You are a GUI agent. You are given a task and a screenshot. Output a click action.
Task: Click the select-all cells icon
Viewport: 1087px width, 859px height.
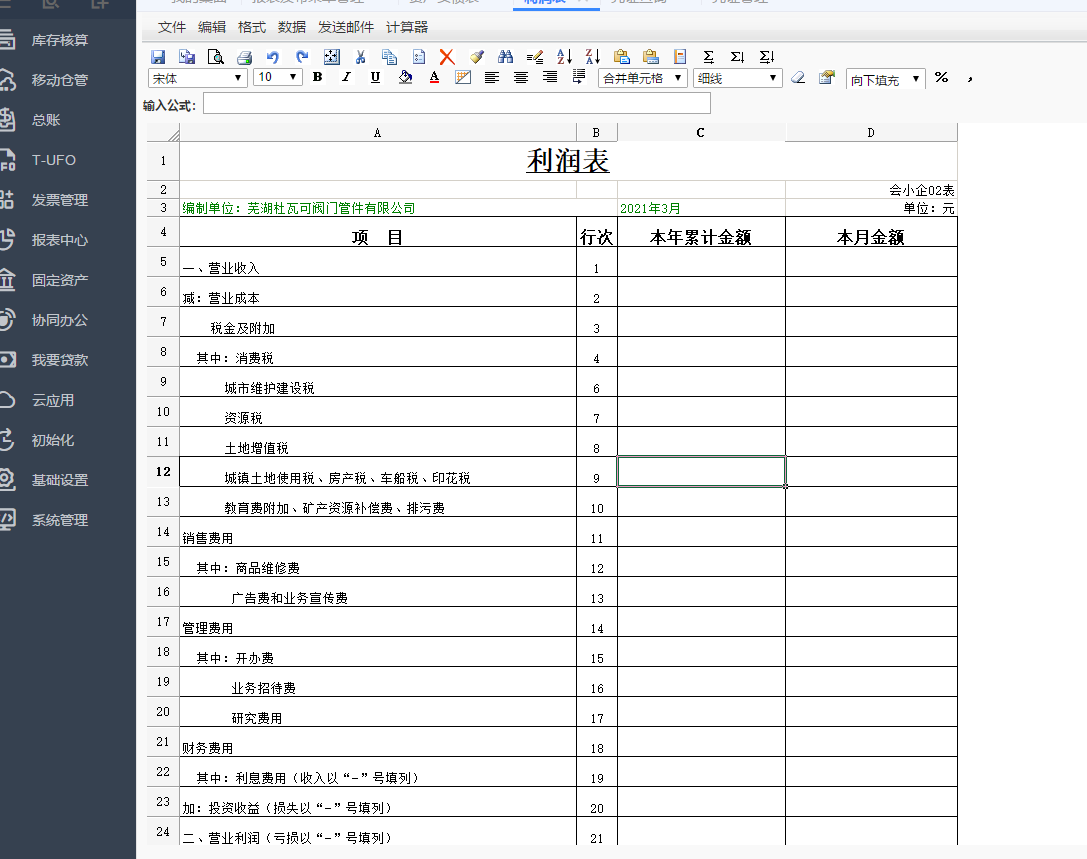pyautogui.click(x=331, y=57)
